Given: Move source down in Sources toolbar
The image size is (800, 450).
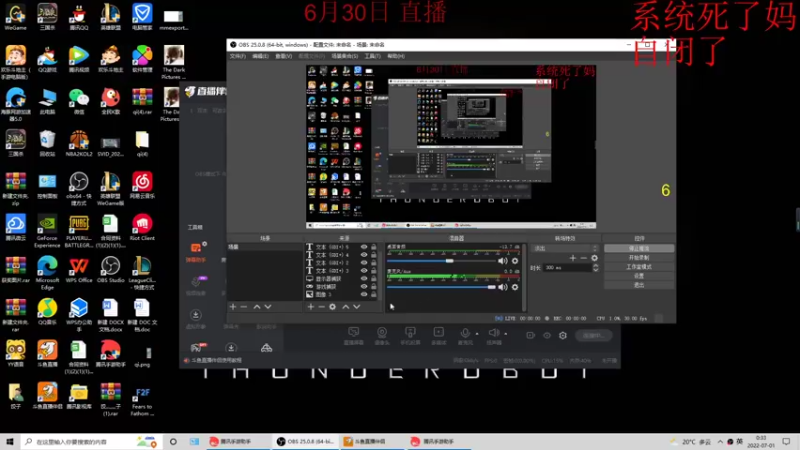Looking at the screenshot, I should pyautogui.click(x=357, y=307).
